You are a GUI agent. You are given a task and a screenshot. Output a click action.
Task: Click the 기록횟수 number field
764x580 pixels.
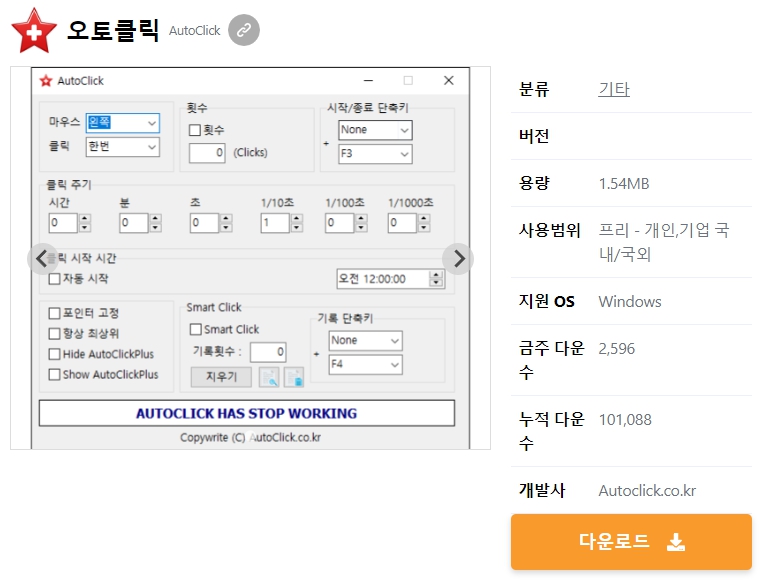(268, 352)
